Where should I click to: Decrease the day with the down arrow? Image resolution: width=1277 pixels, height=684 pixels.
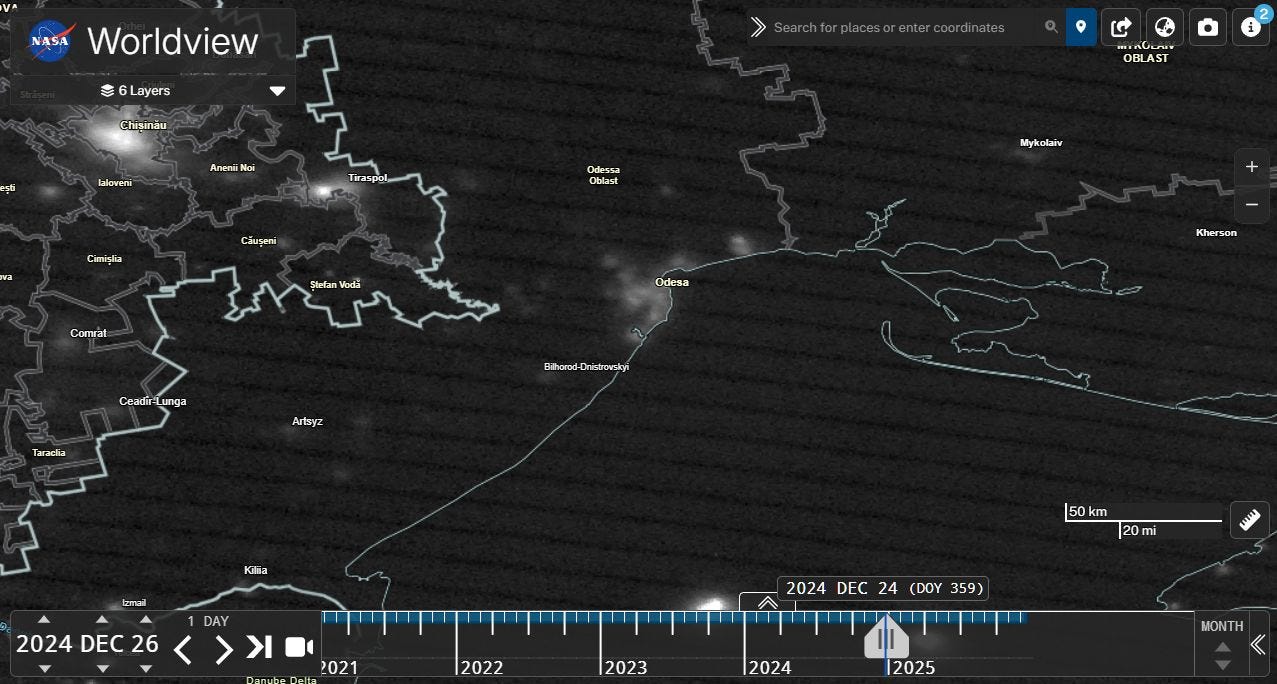click(x=146, y=668)
